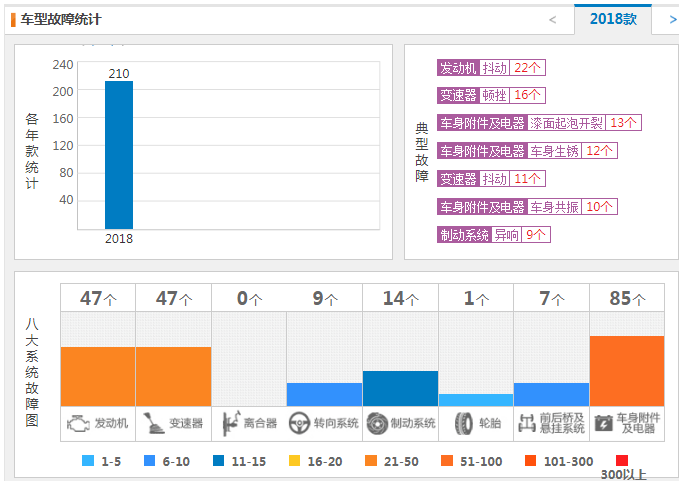Image resolution: width=679 pixels, height=481 pixels.
Task: Select the 2018款 tab
Action: coord(613,19)
